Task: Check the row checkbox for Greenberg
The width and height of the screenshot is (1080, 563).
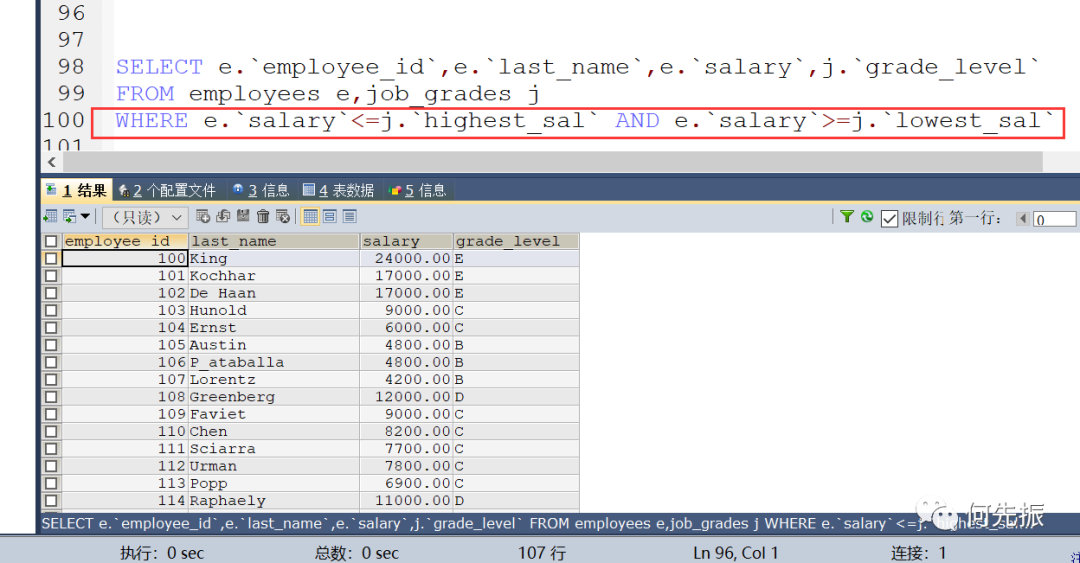Action: (x=51, y=397)
